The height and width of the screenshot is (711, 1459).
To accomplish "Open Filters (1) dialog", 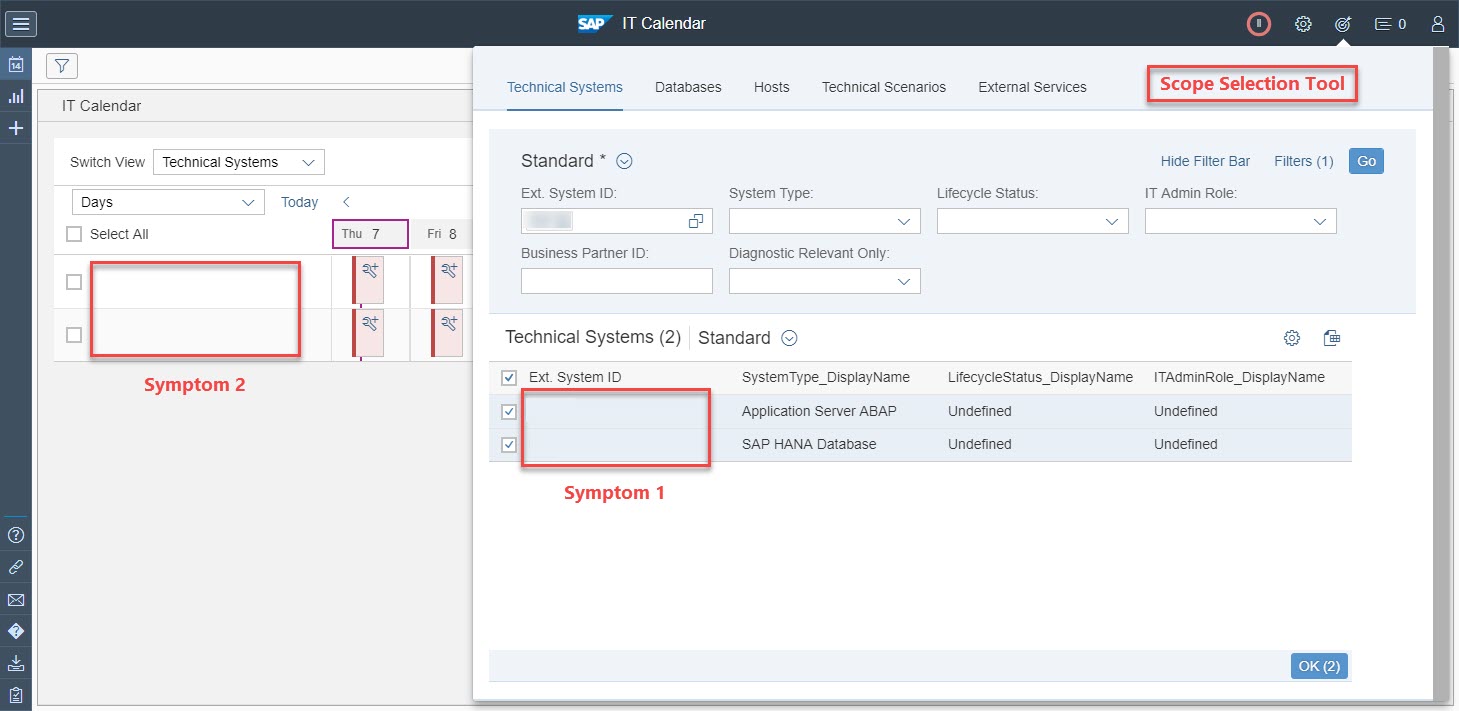I will click(x=1304, y=161).
